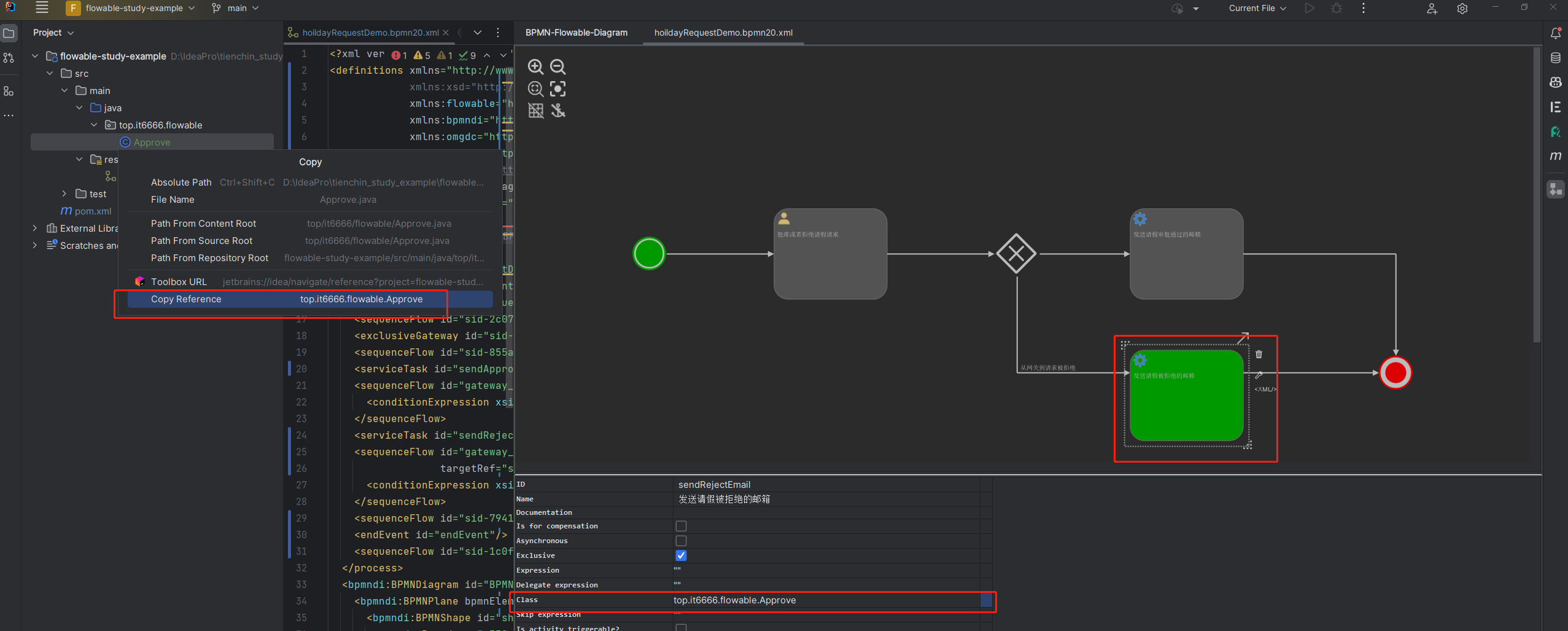Collapse the src folder in project tree
This screenshot has width=1568, height=631.
click(50, 74)
